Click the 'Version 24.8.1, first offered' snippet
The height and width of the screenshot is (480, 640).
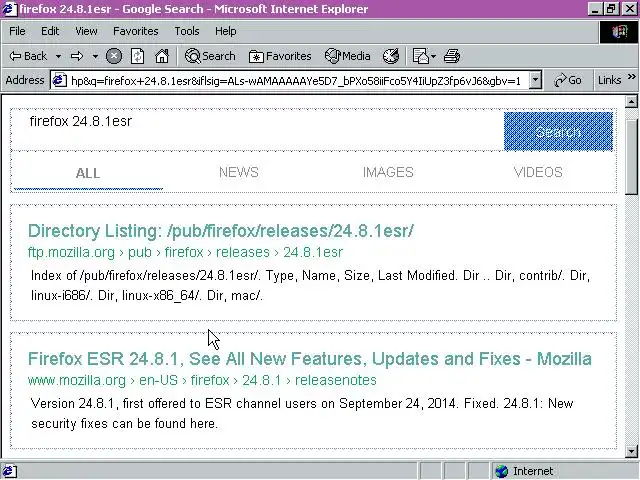point(302,413)
